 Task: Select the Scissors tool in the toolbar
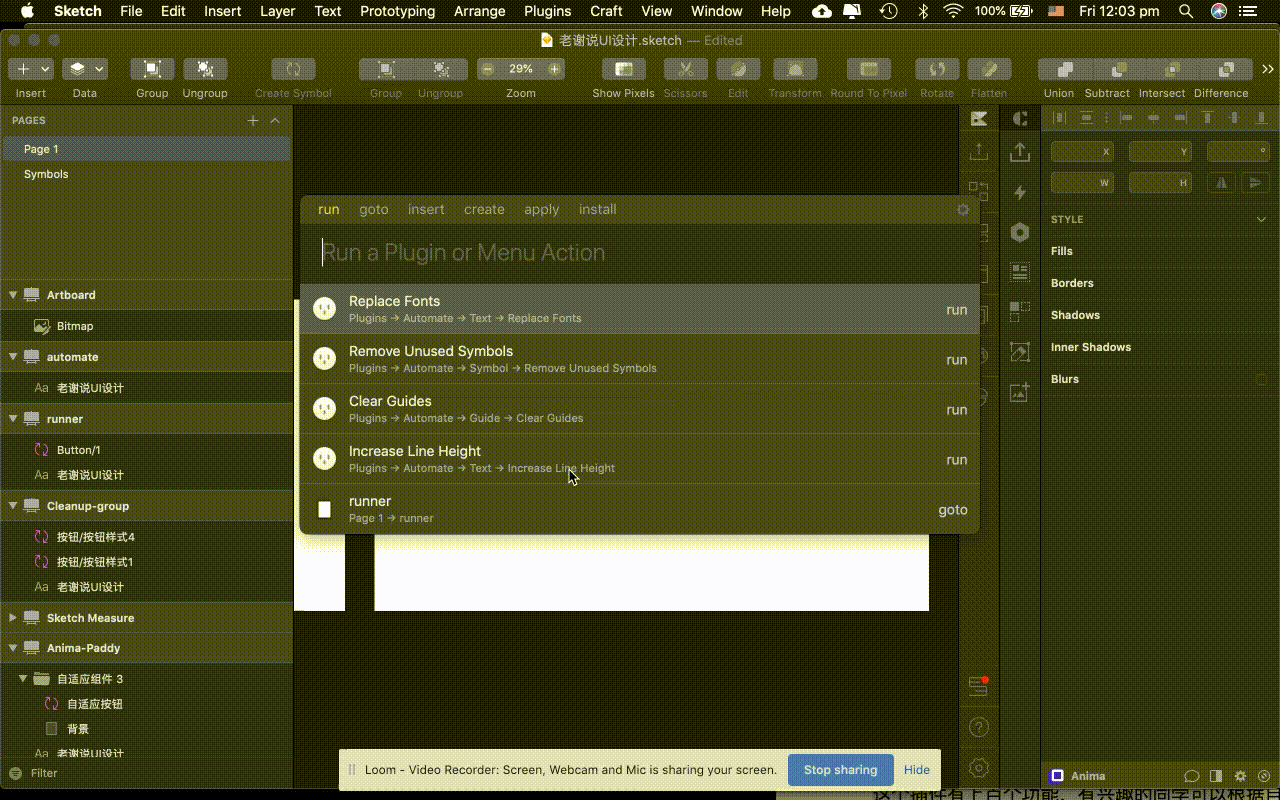tap(686, 69)
